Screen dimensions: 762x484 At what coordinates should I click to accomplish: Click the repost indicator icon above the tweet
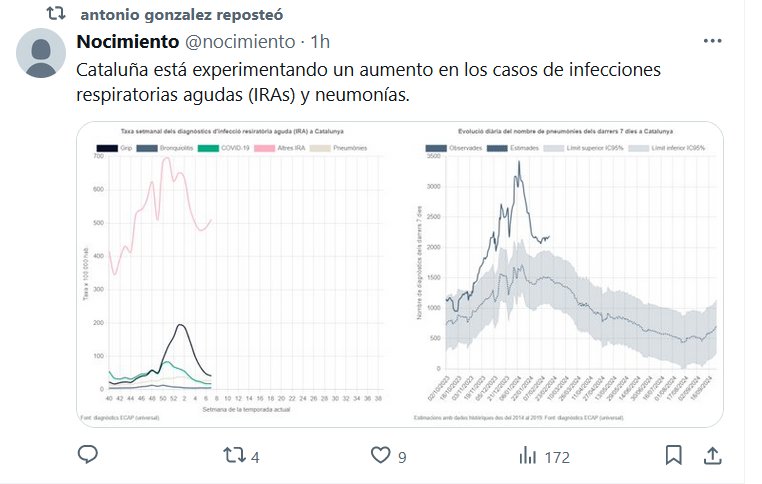[x=57, y=15]
